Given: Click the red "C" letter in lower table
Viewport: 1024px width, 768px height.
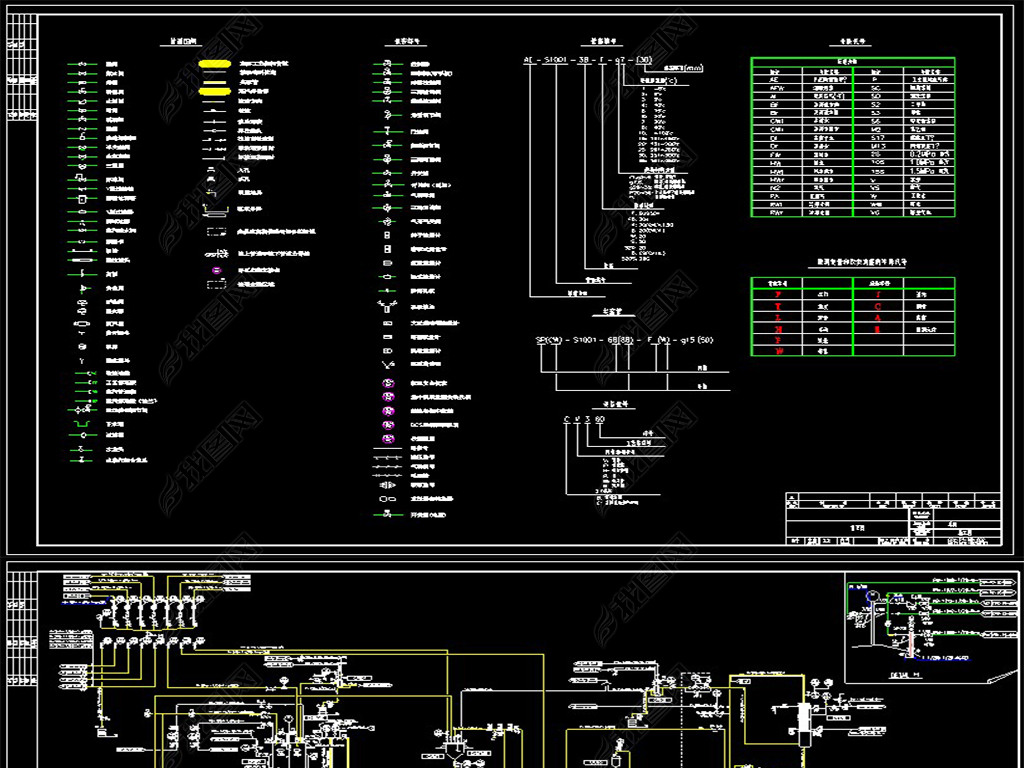Looking at the screenshot, I should pyautogui.click(x=878, y=306).
